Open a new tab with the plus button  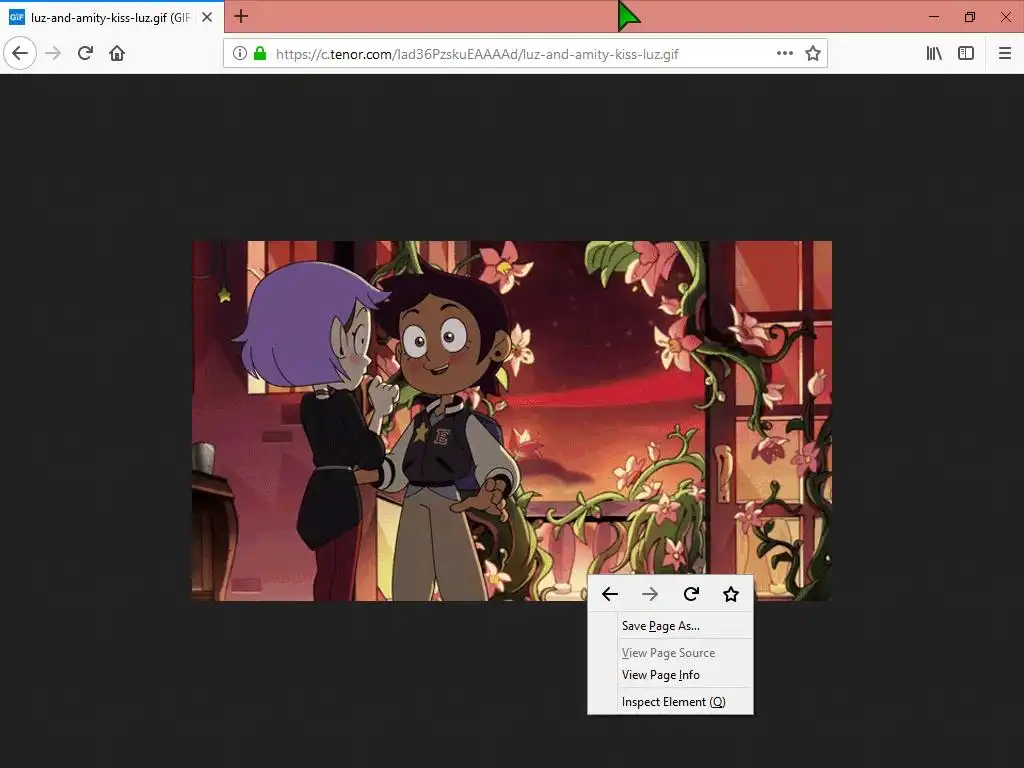click(x=241, y=16)
